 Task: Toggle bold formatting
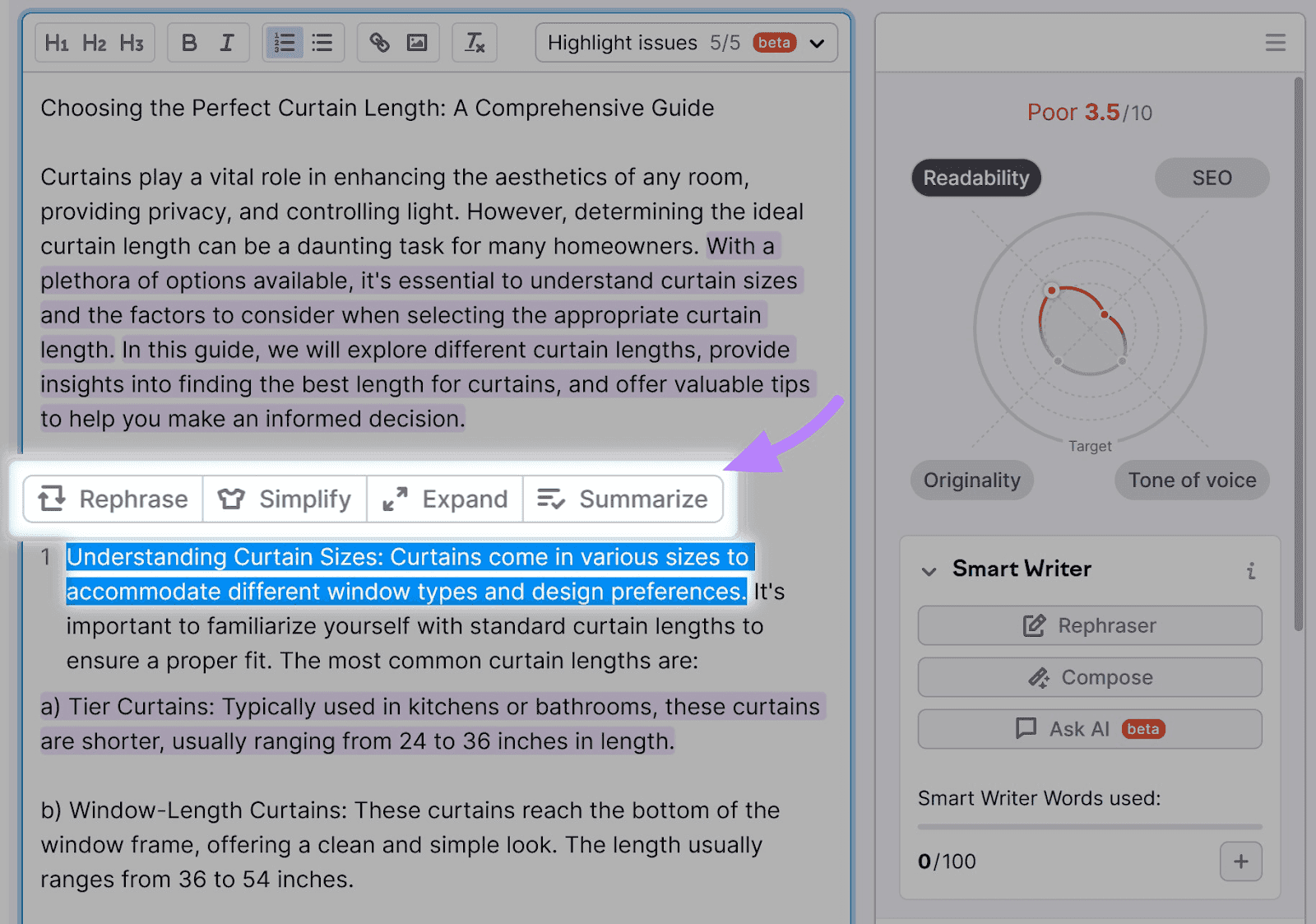(x=188, y=42)
